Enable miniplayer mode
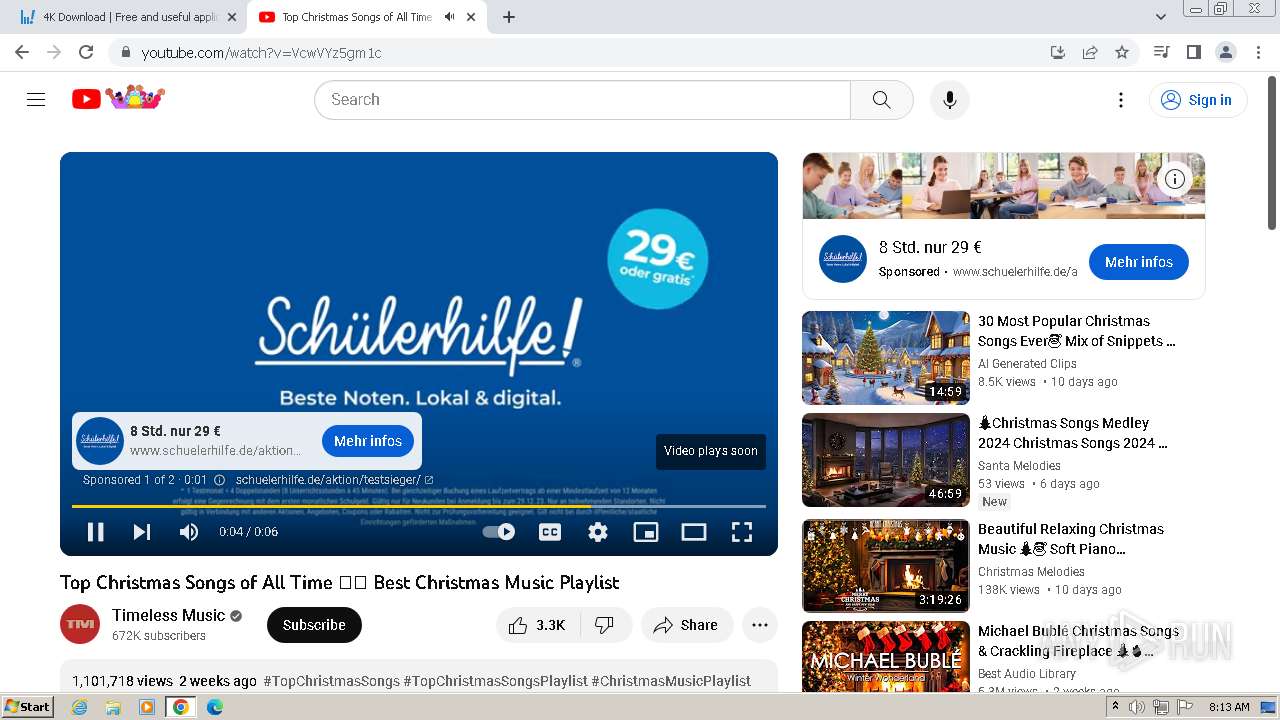 pyautogui.click(x=646, y=532)
